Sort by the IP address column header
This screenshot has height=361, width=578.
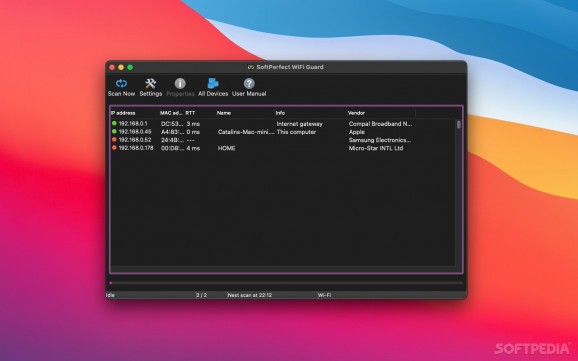pyautogui.click(x=123, y=113)
